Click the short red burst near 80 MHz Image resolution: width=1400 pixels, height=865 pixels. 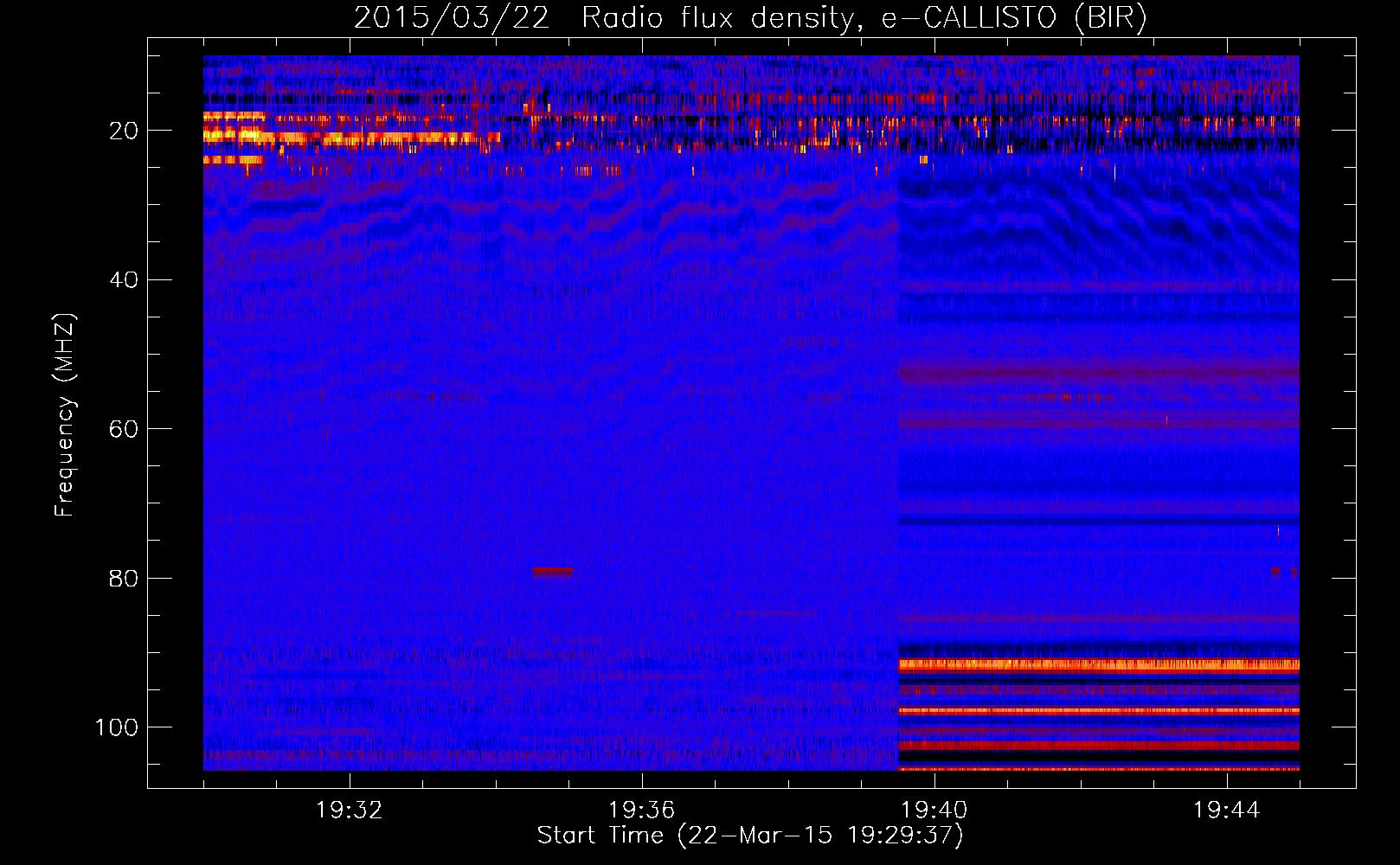(x=552, y=572)
